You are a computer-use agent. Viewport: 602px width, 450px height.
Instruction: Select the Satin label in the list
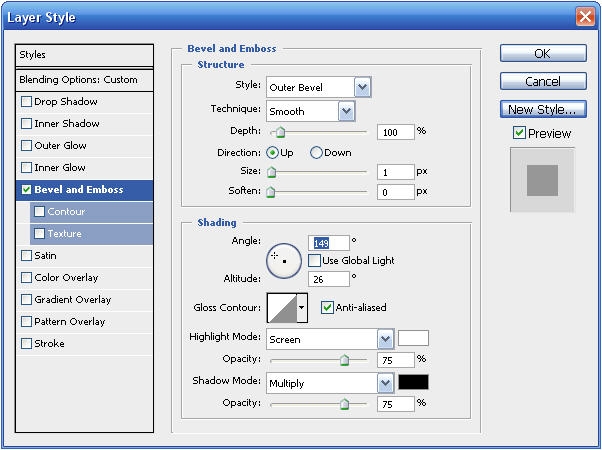pyautogui.click(x=45, y=256)
